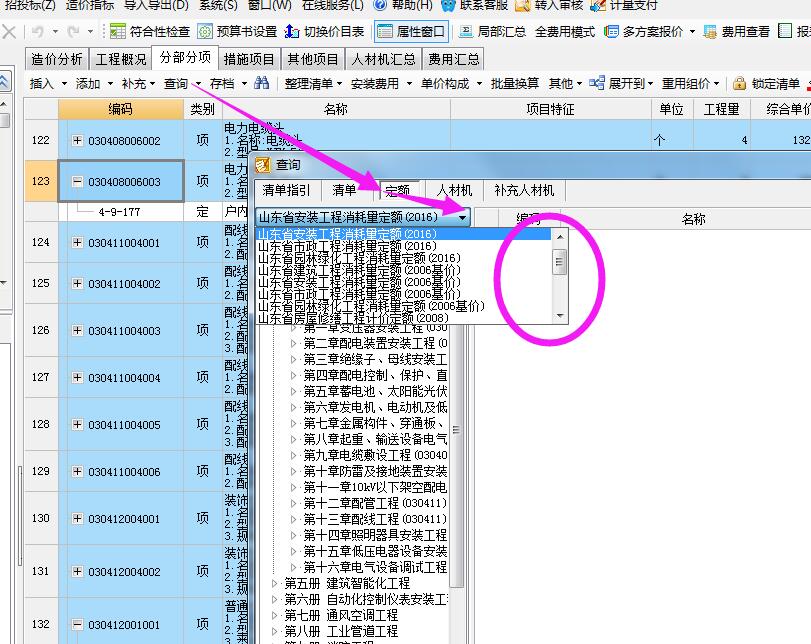Toggle the 属性窗口 properties window button
Screen dimensions: 811x644
[411, 32]
